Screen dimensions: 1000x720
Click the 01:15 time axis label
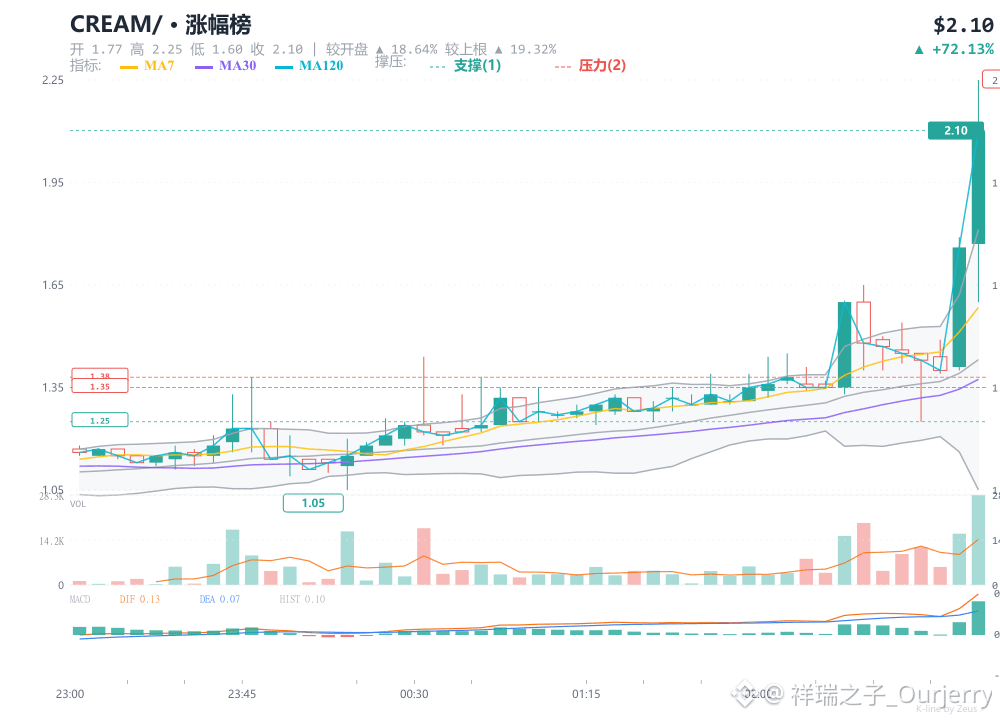(586, 694)
